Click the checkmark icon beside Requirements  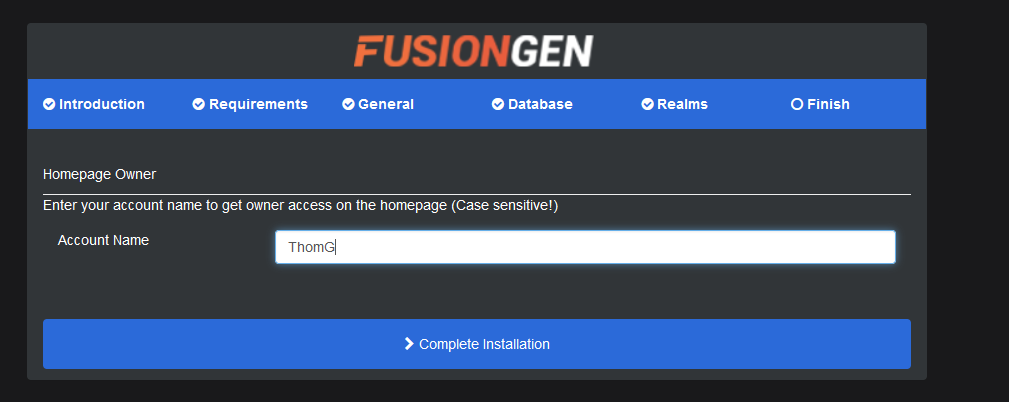pos(199,104)
